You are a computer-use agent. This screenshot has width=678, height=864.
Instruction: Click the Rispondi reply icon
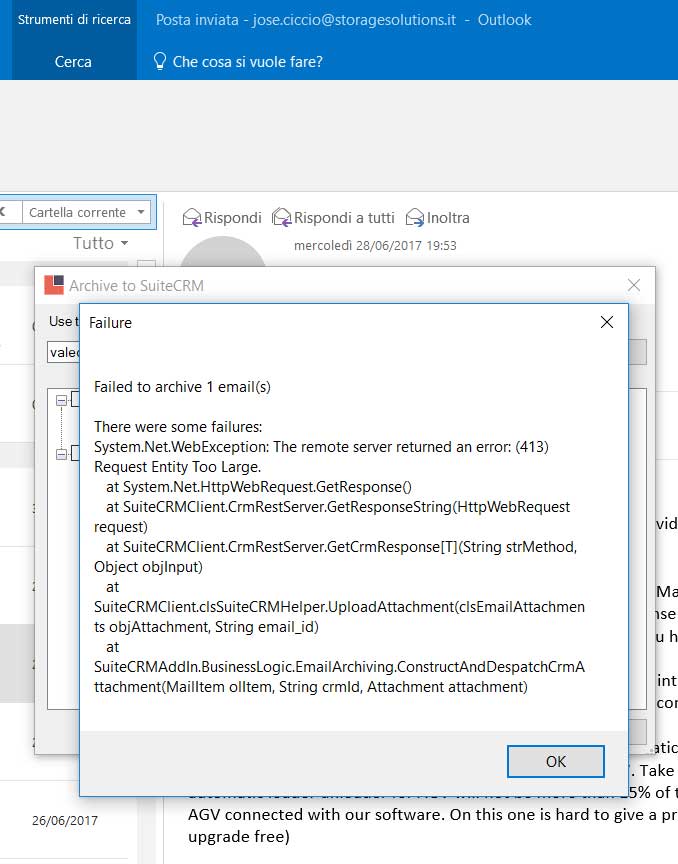(x=192, y=218)
